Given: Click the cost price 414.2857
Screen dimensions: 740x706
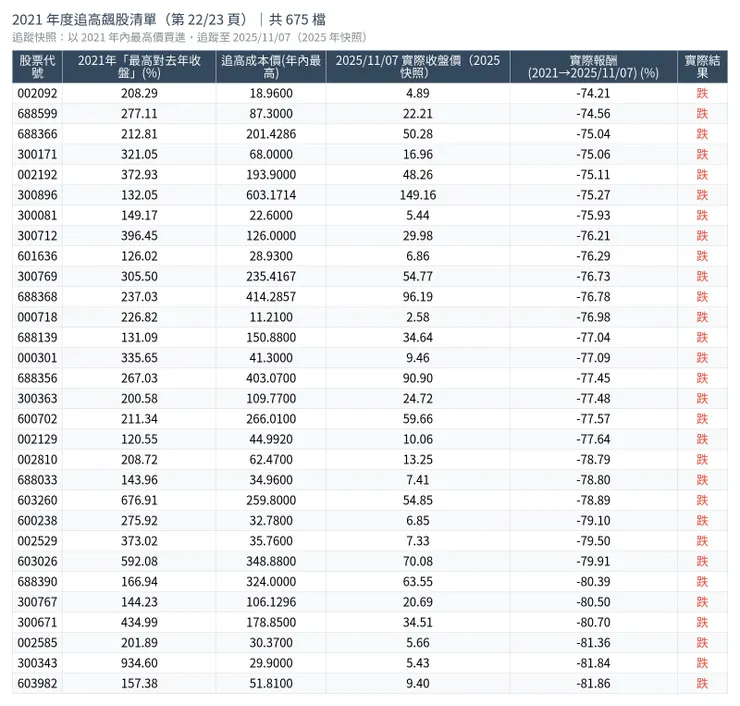Looking at the screenshot, I should coord(271,296).
